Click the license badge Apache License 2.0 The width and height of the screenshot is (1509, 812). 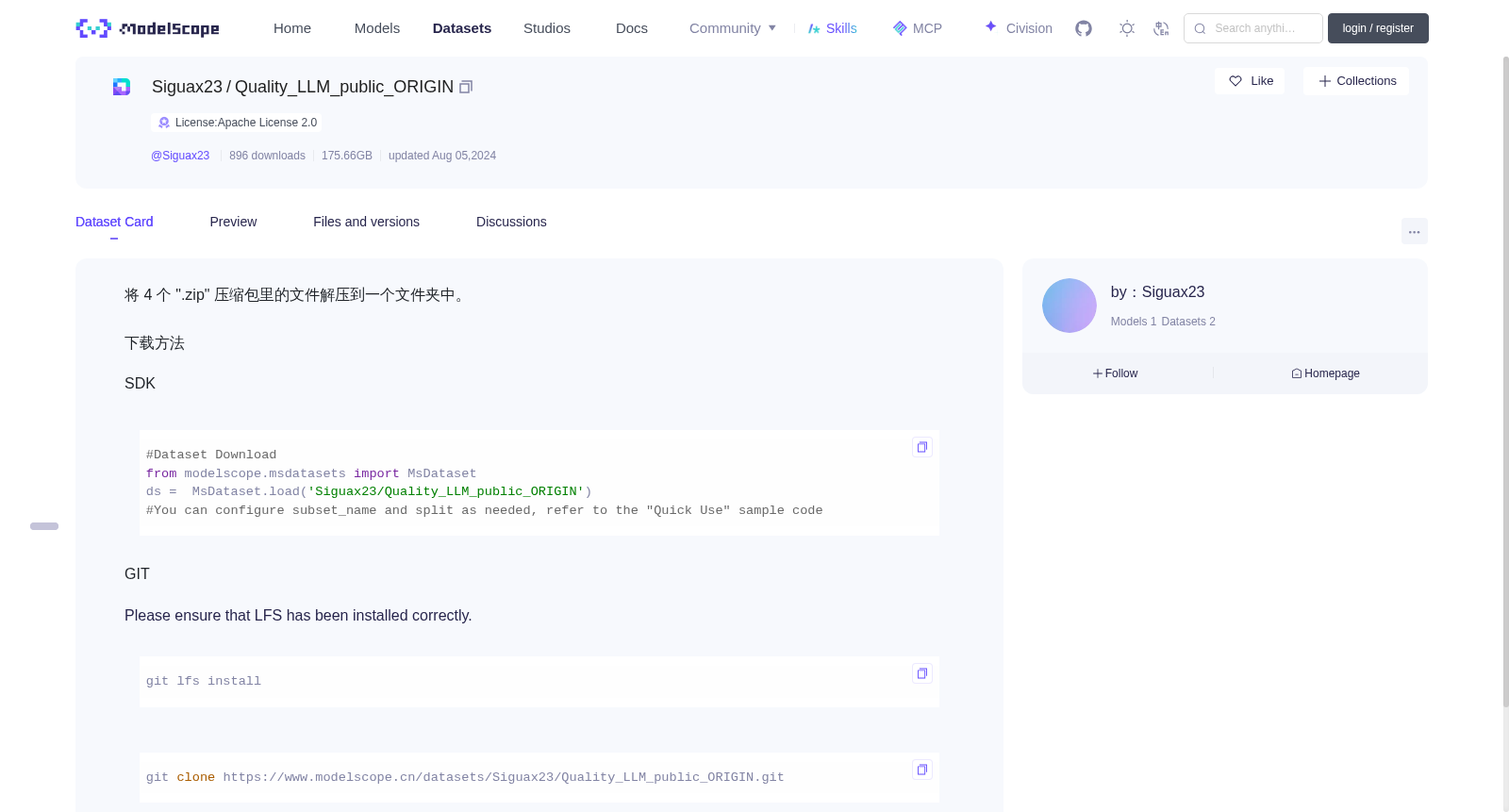pos(237,123)
